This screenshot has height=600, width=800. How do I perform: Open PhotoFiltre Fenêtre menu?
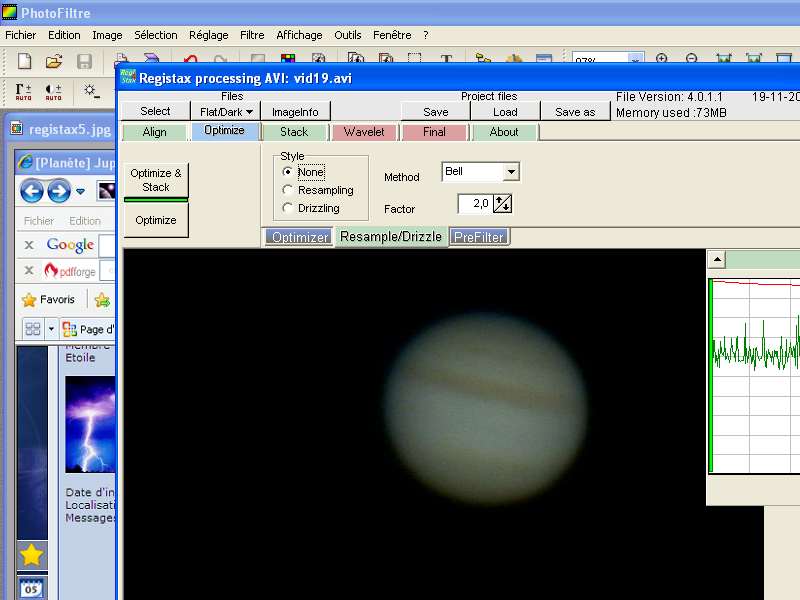[x=392, y=35]
